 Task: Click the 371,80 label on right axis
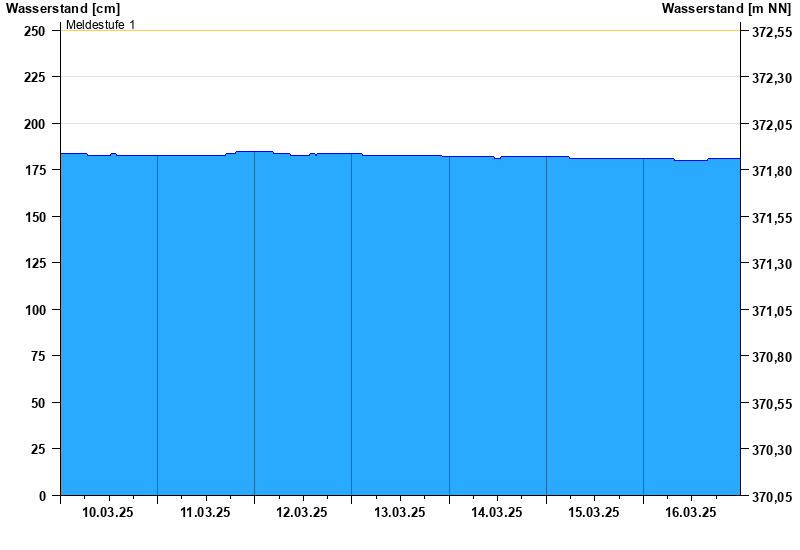772,171
